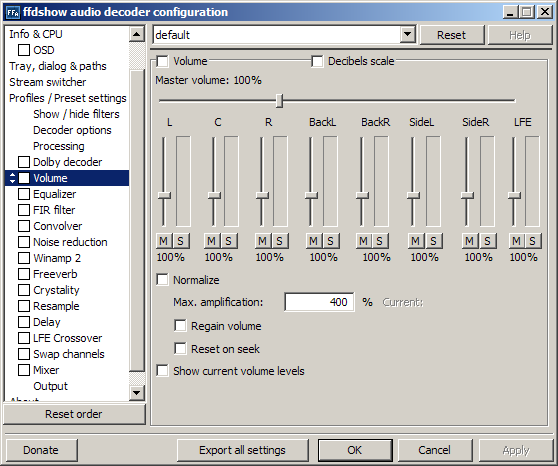The height and width of the screenshot is (466, 558).
Task: Click the Master volume slider handle
Action: point(280,101)
